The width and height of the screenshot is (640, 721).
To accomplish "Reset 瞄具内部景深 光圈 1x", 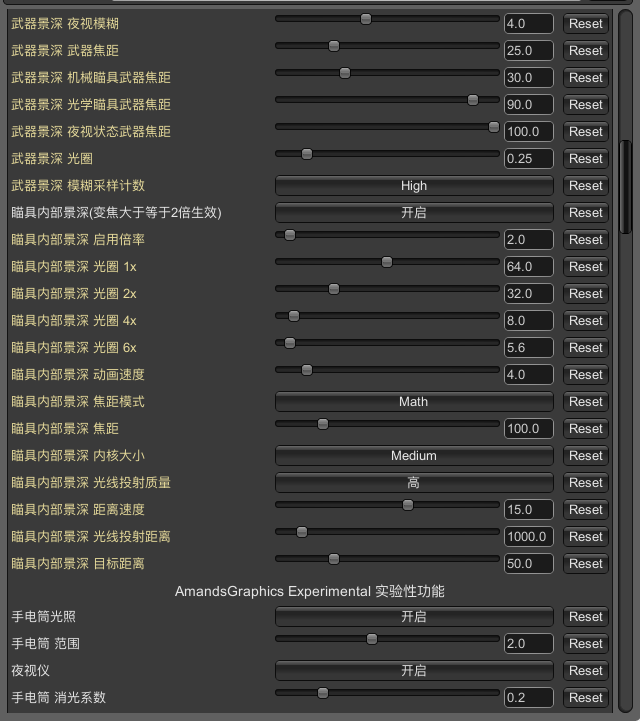I will click(586, 267).
